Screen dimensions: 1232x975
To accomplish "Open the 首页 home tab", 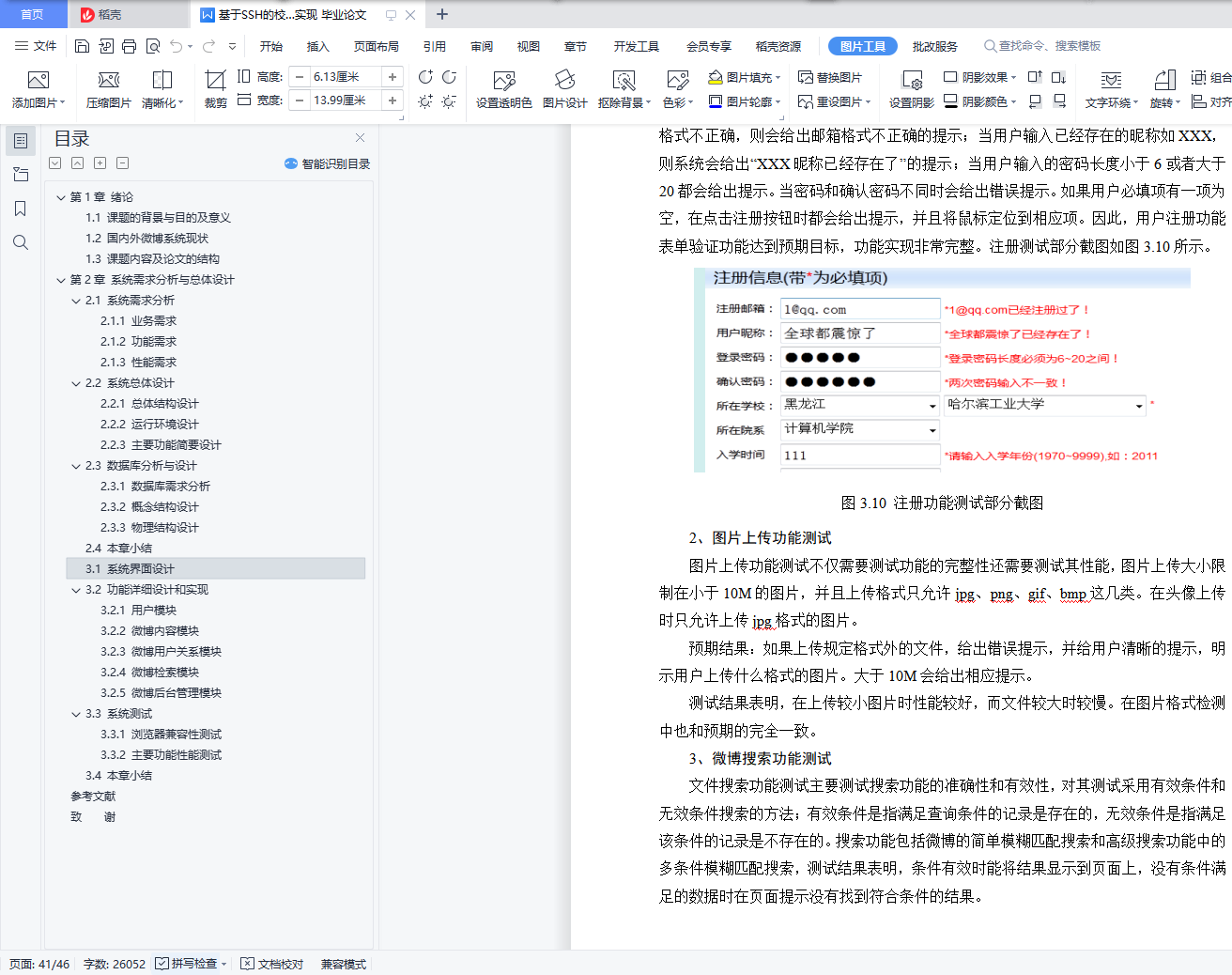I will coord(33,14).
